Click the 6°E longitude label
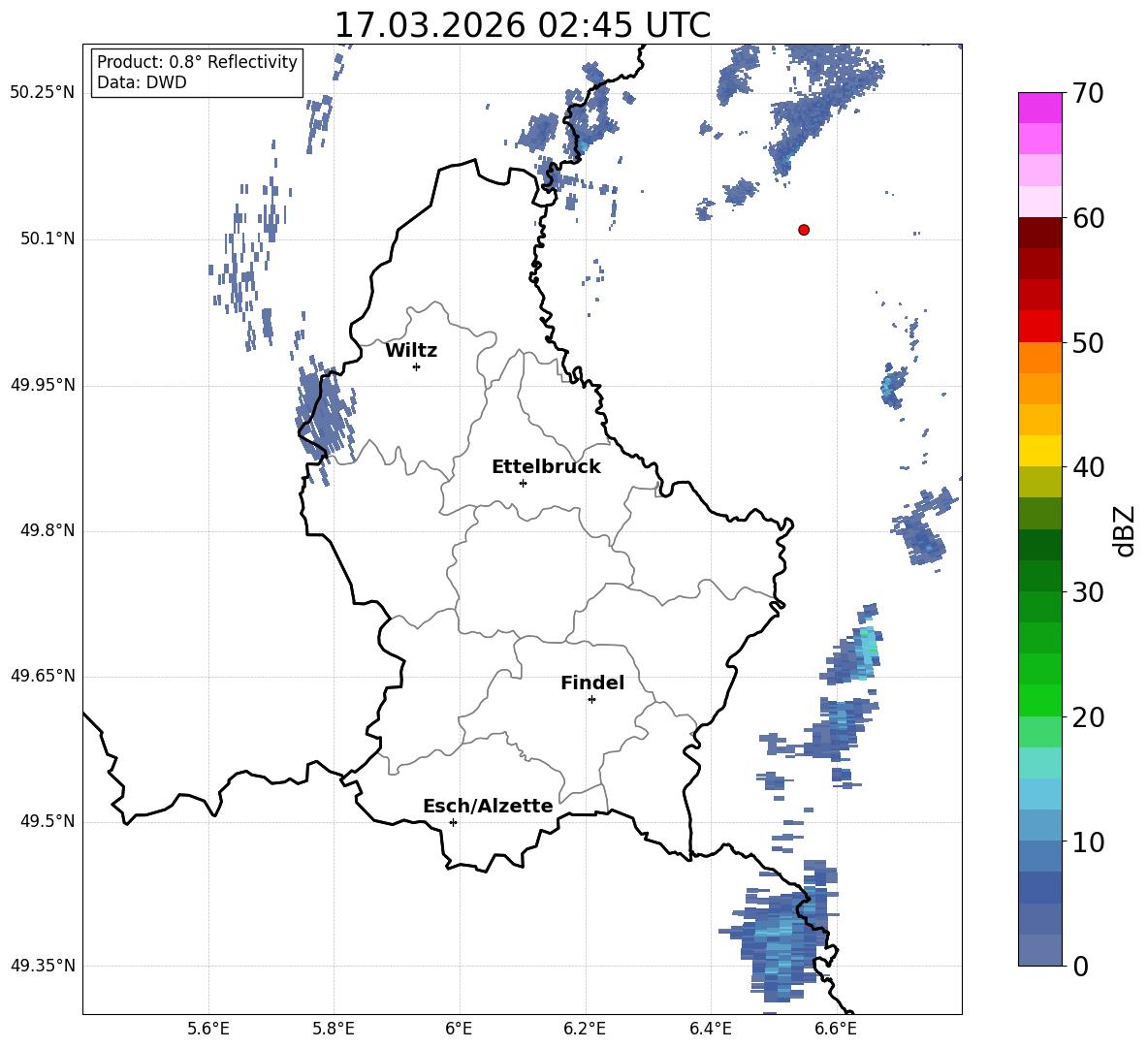Screen dimensions: 1148x1048 coord(459,1029)
